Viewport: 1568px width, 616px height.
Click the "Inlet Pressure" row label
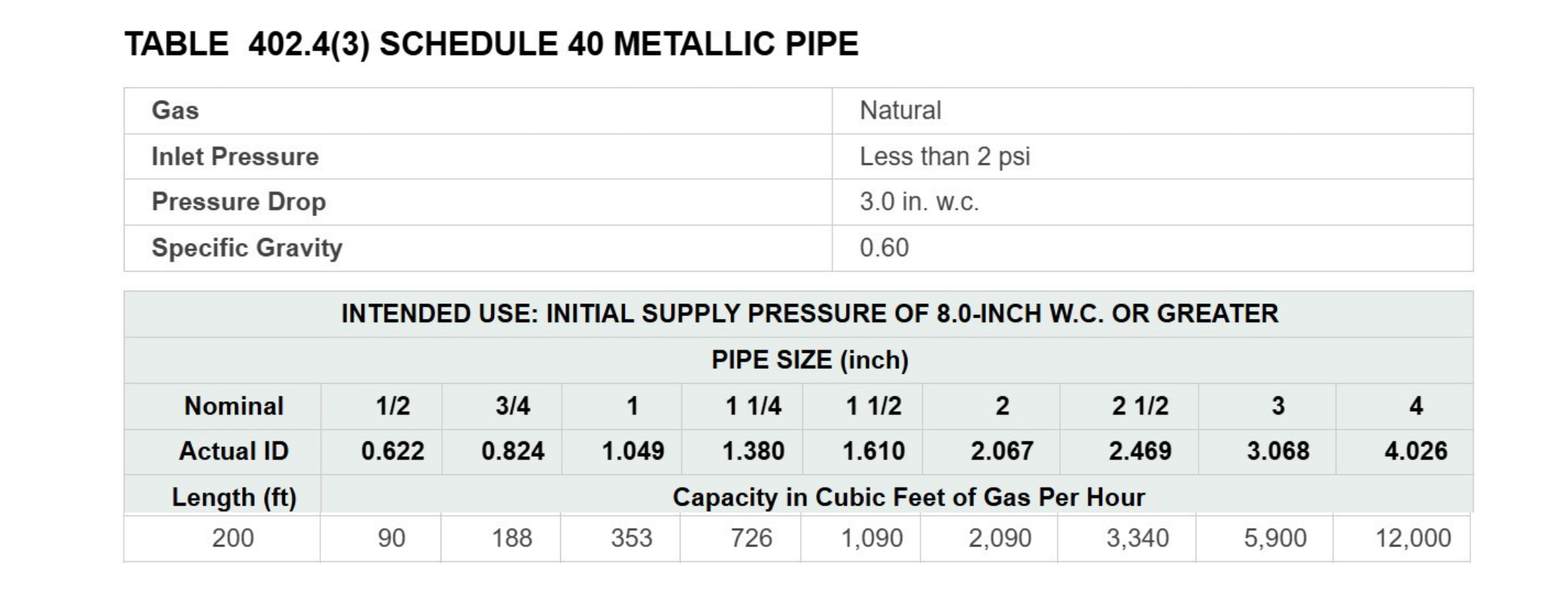pos(235,156)
